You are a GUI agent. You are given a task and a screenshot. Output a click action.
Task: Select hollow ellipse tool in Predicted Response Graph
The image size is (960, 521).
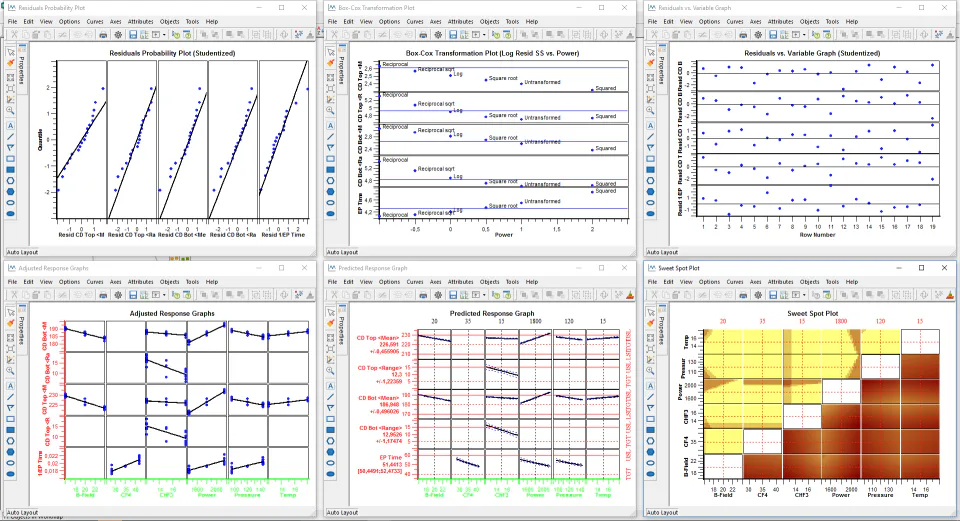coord(331,463)
